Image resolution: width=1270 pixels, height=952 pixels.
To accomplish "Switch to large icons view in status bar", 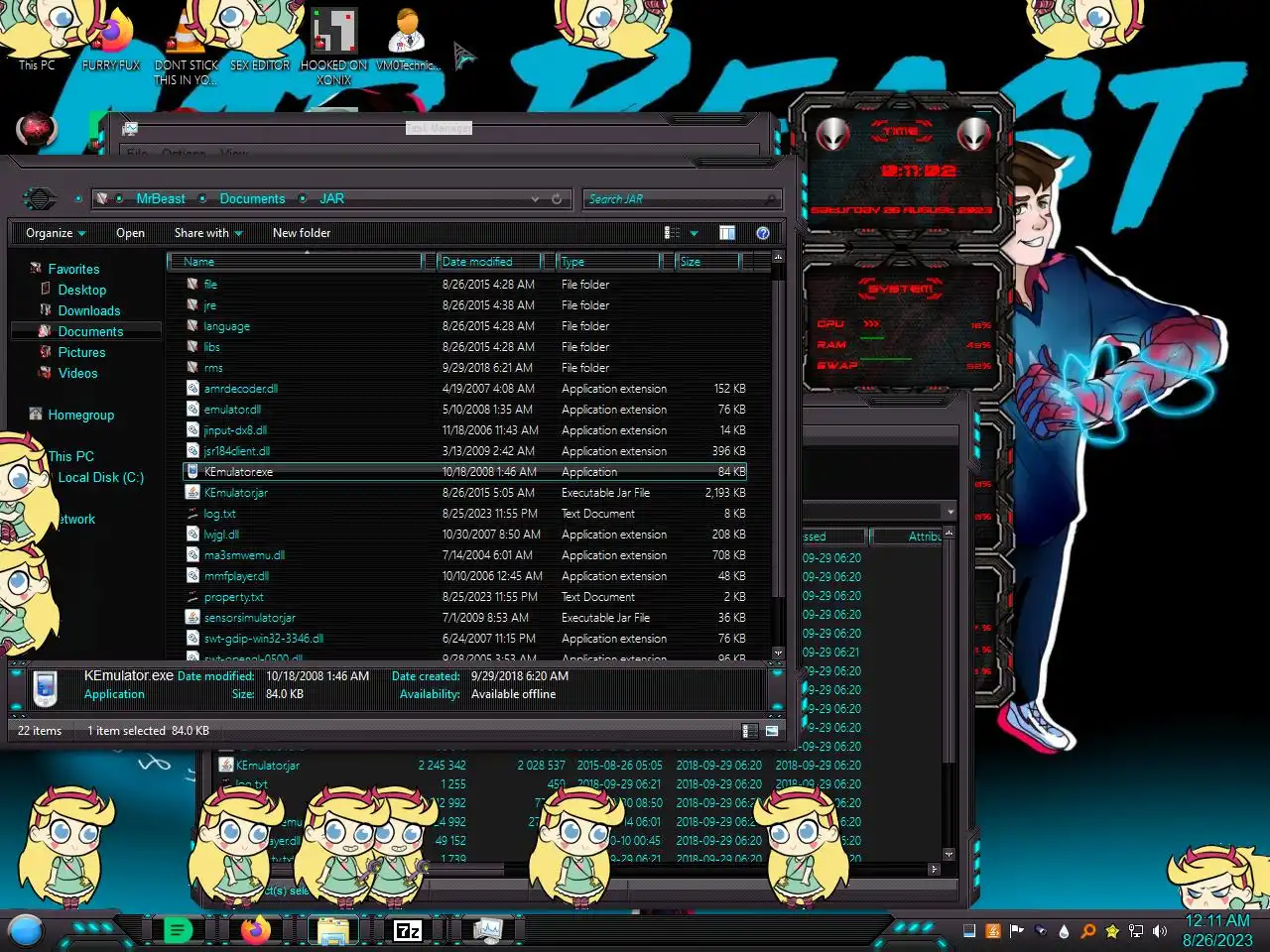I will 772,731.
